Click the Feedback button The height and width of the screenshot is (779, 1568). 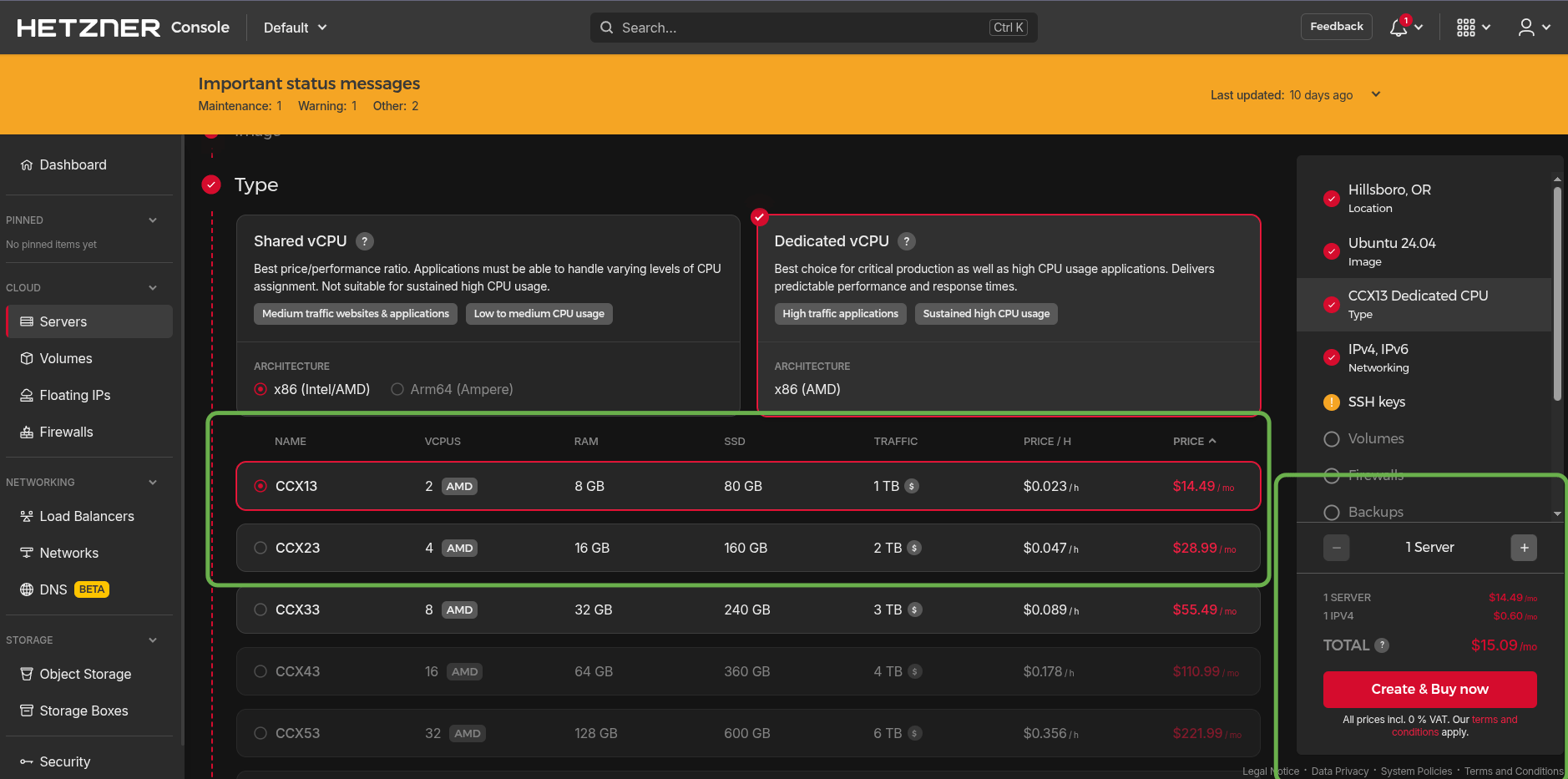(1337, 27)
